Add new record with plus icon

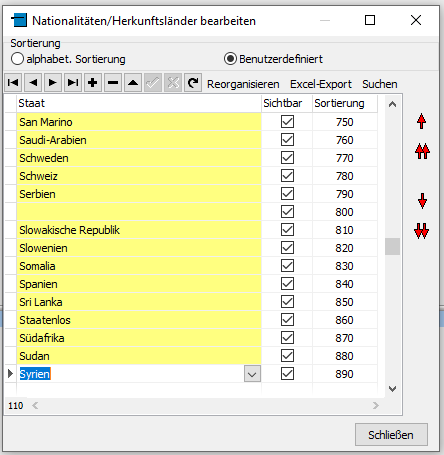[x=93, y=82]
